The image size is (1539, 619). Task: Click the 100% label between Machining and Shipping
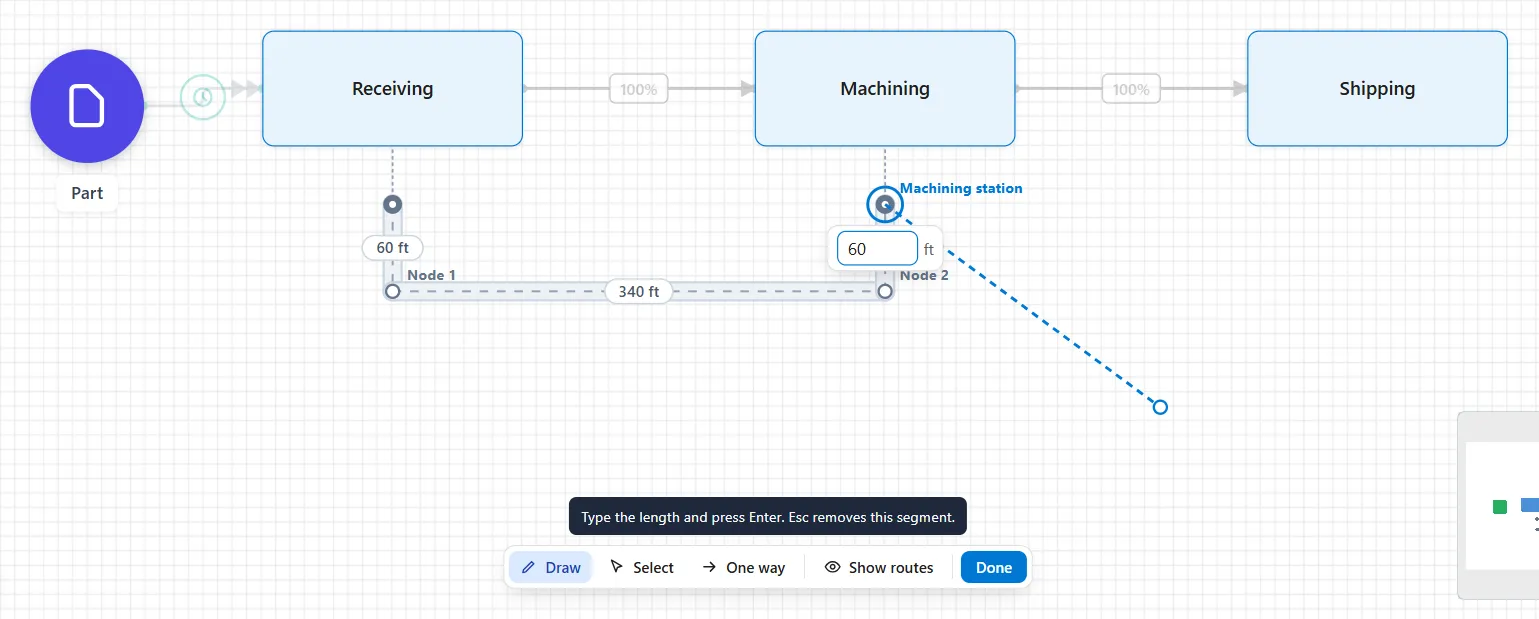pyautogui.click(x=1131, y=89)
